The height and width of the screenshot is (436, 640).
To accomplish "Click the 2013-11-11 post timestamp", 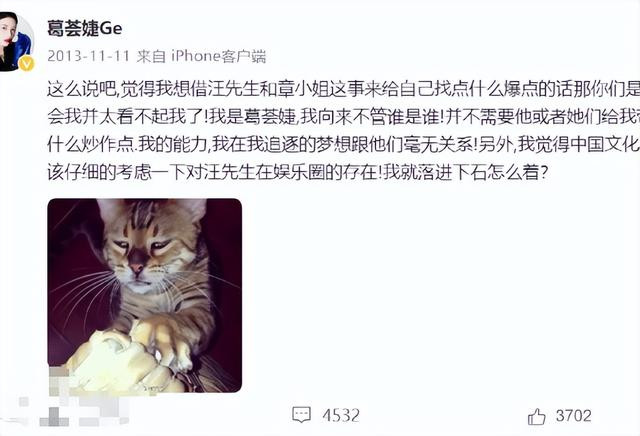I will [88, 56].
